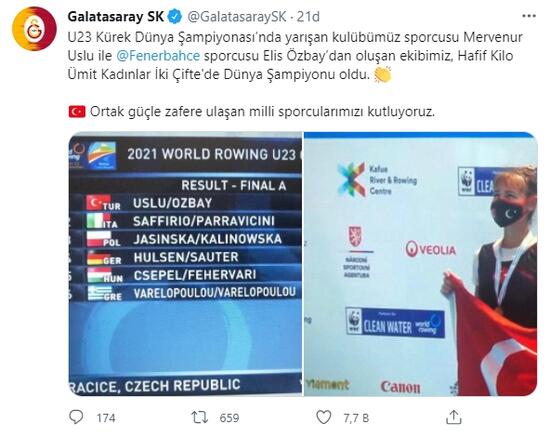Open the rowing results scoreboard image

[x=185, y=264]
